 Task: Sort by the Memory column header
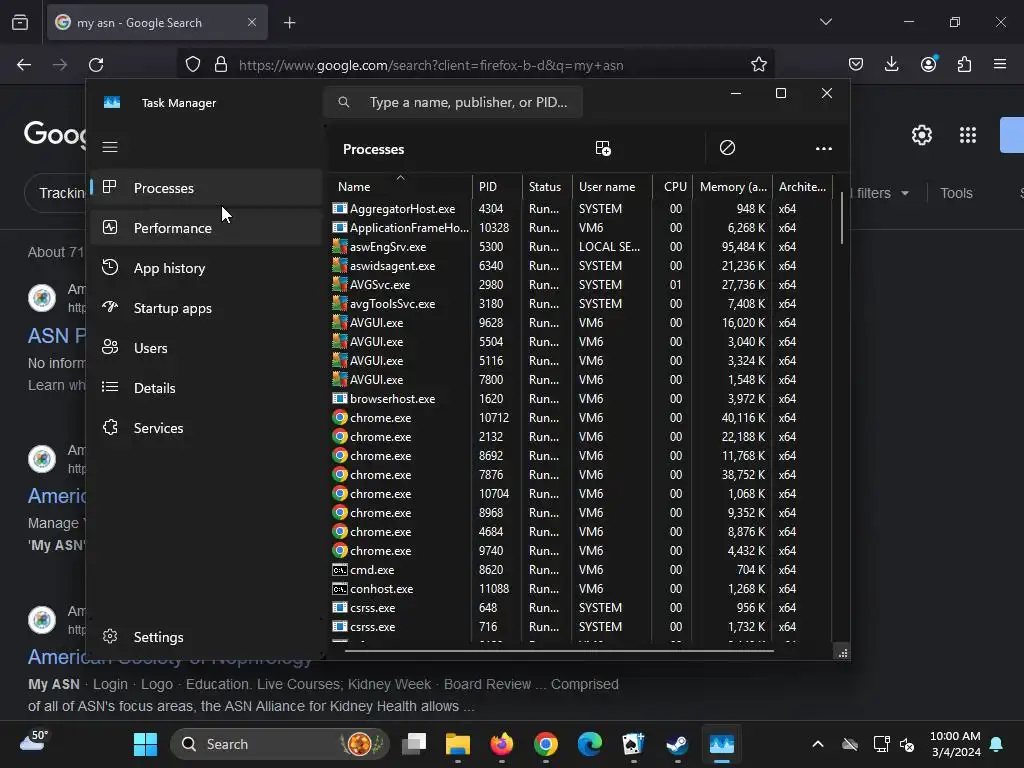pyautogui.click(x=732, y=186)
